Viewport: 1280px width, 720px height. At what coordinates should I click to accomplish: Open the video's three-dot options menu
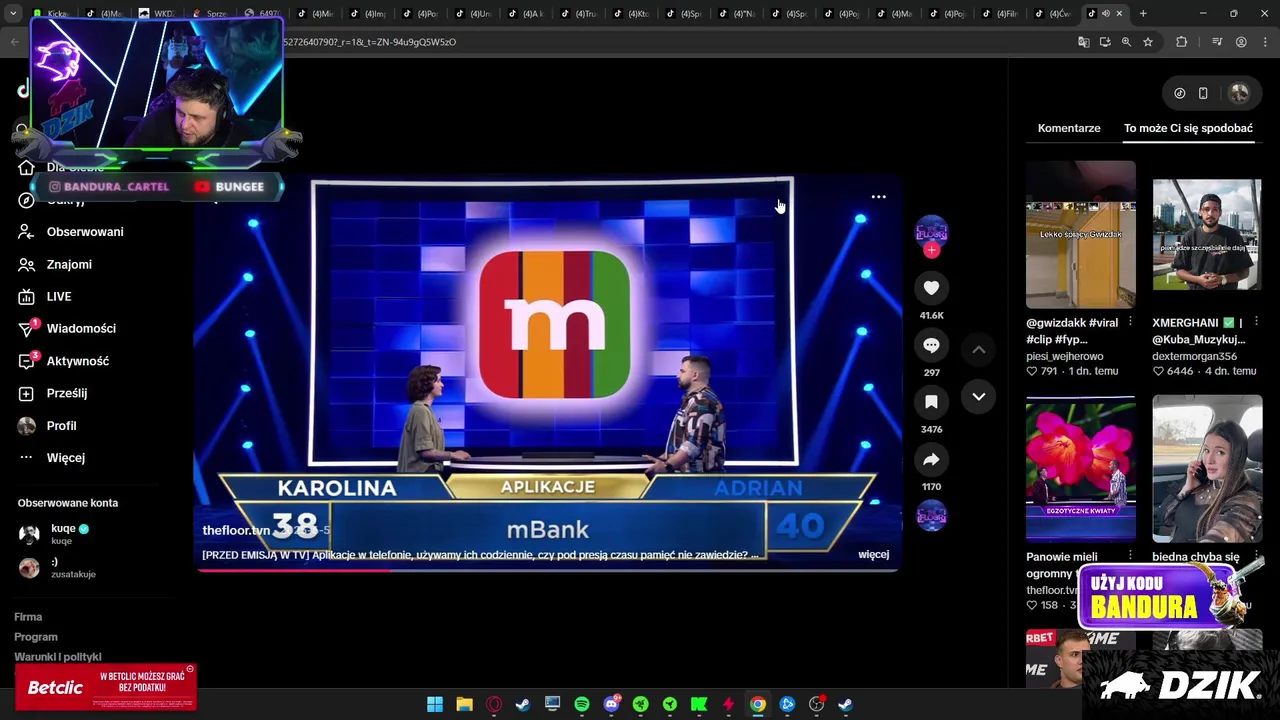coord(878,197)
